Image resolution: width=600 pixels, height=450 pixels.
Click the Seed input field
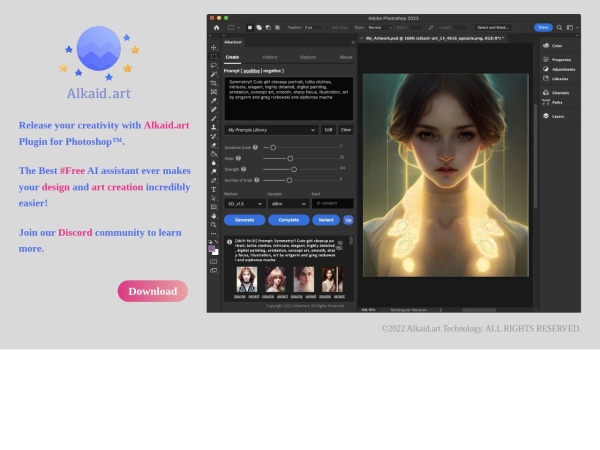point(332,203)
